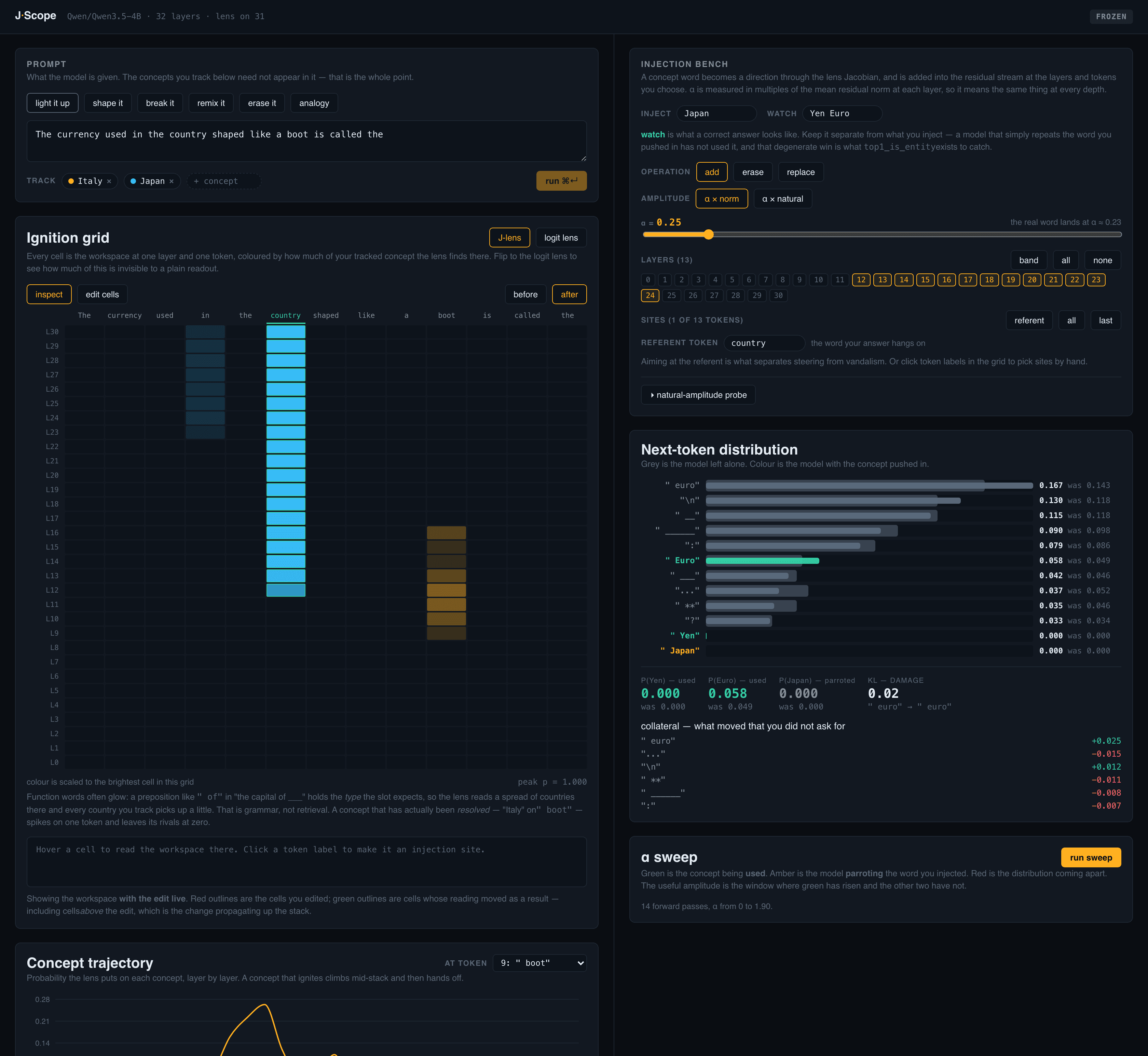Viewport: 1148px width, 1056px height.
Task: Select the 'referent' sites preset
Action: [x=1029, y=321]
